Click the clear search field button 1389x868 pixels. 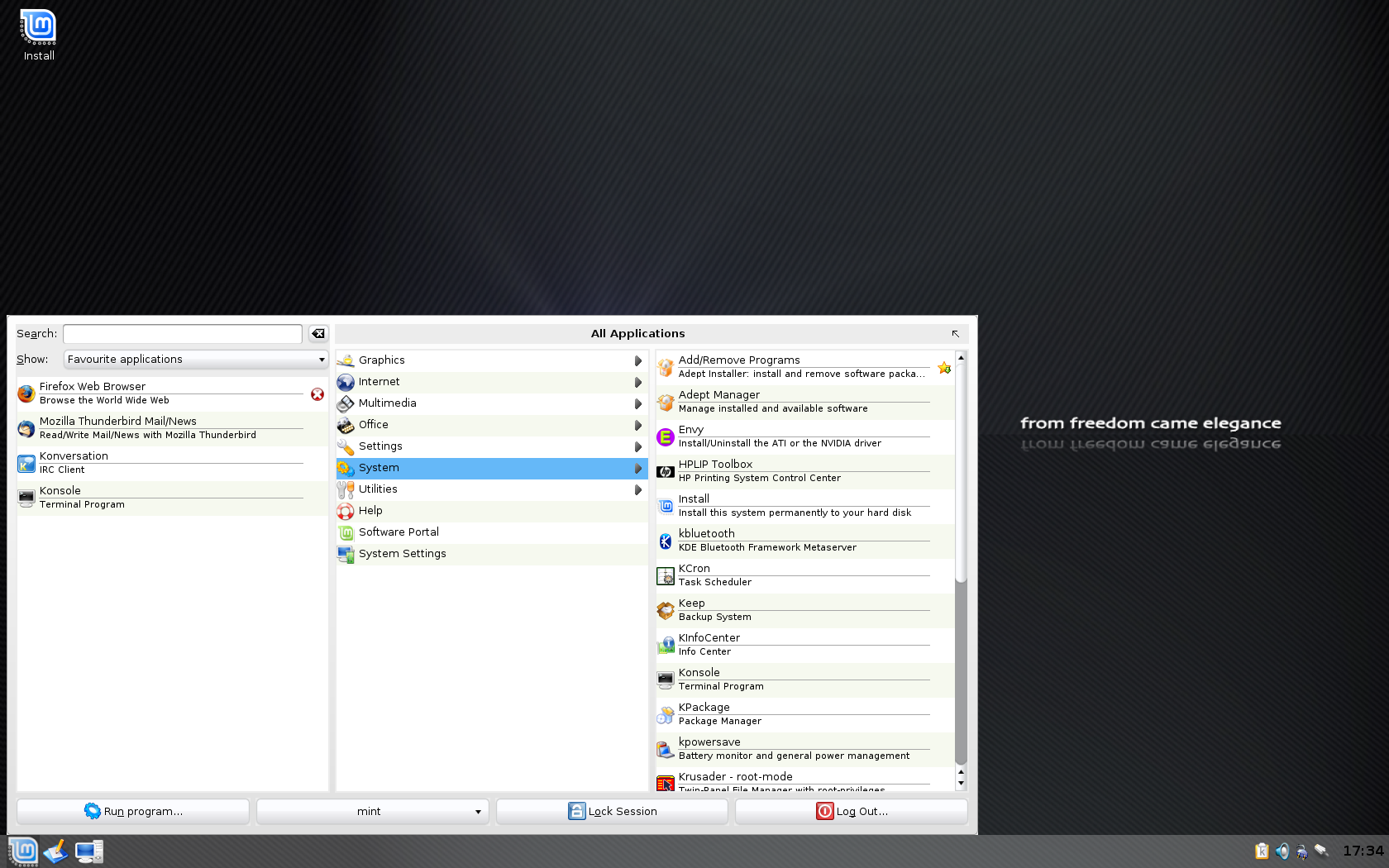pyautogui.click(x=318, y=333)
